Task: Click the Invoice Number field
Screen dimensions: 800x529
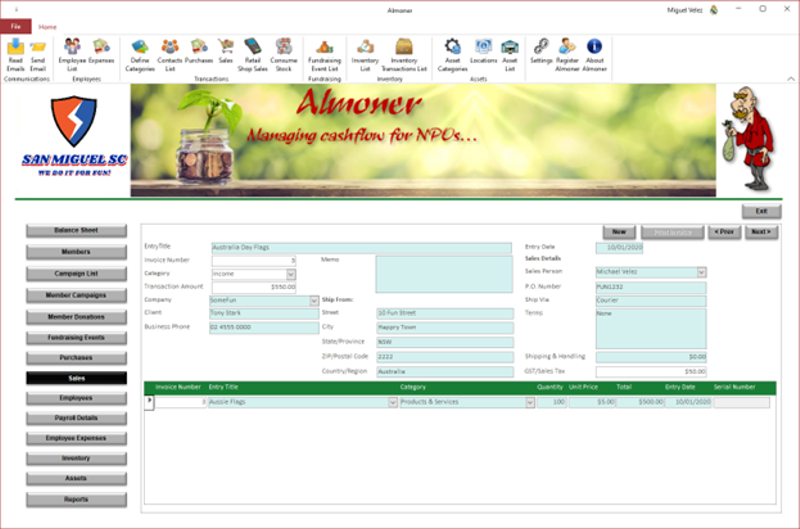Action: tap(254, 261)
